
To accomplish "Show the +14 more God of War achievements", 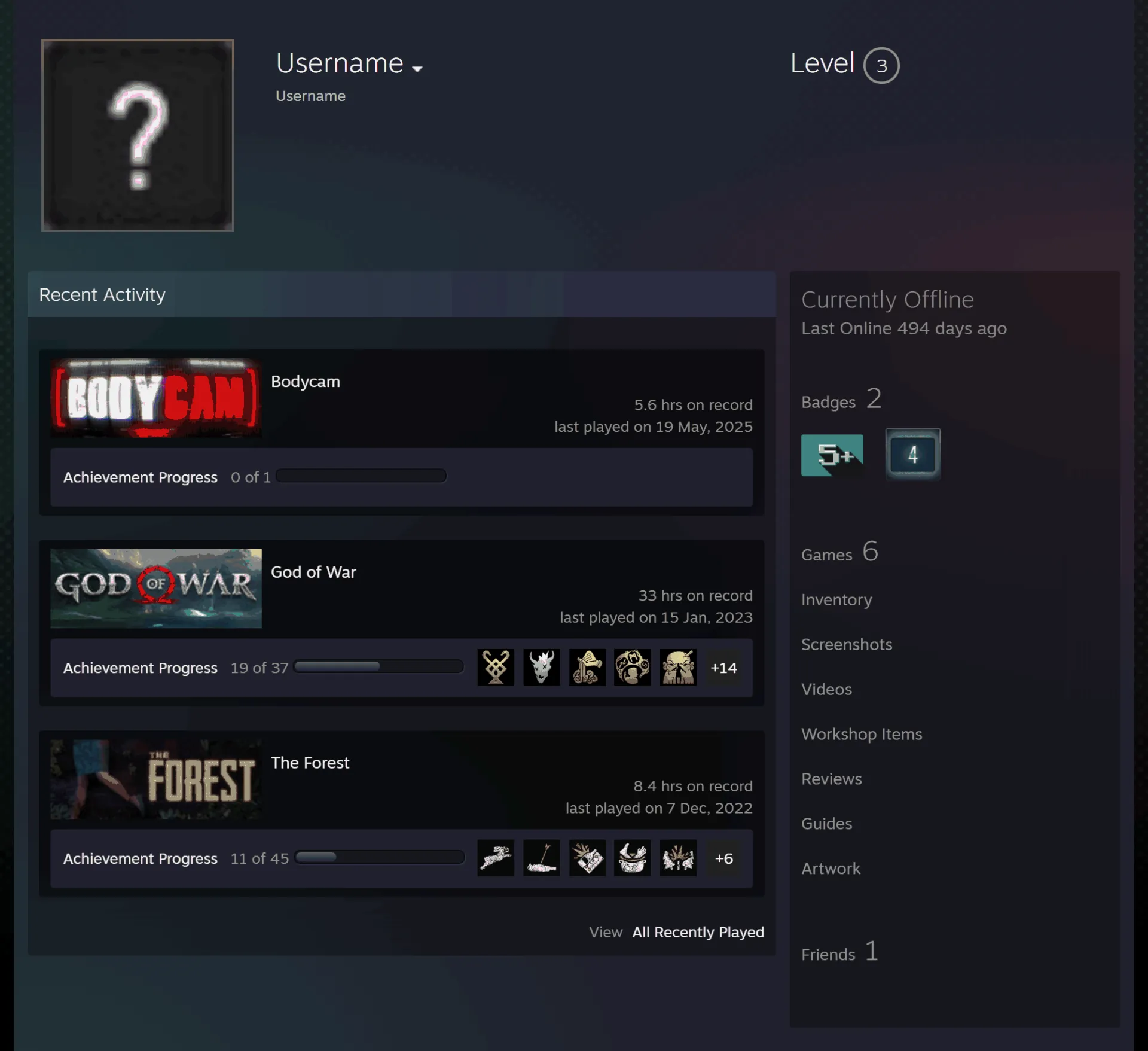I will pos(723,668).
